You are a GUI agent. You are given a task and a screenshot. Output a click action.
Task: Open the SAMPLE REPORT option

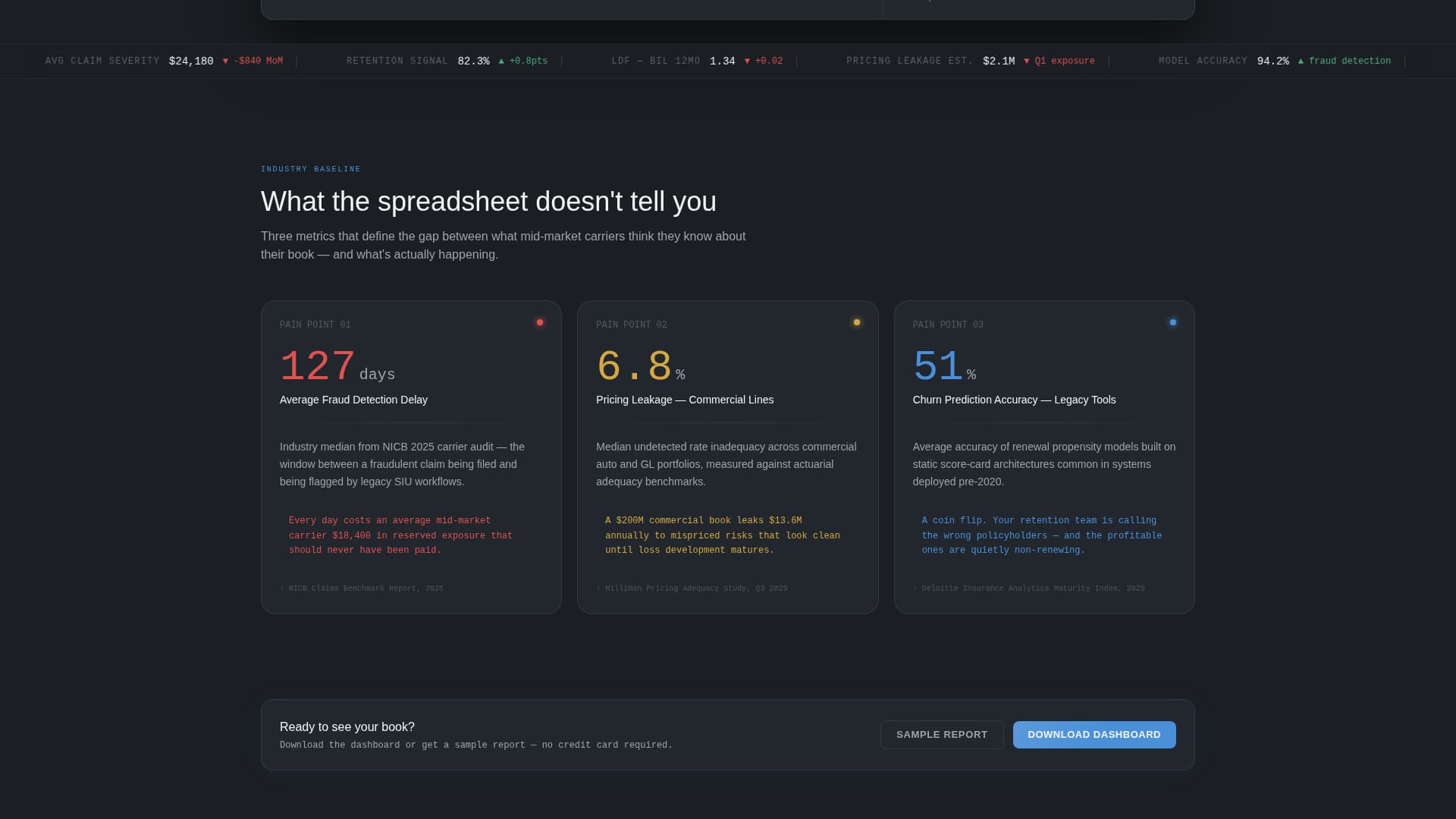tap(942, 734)
